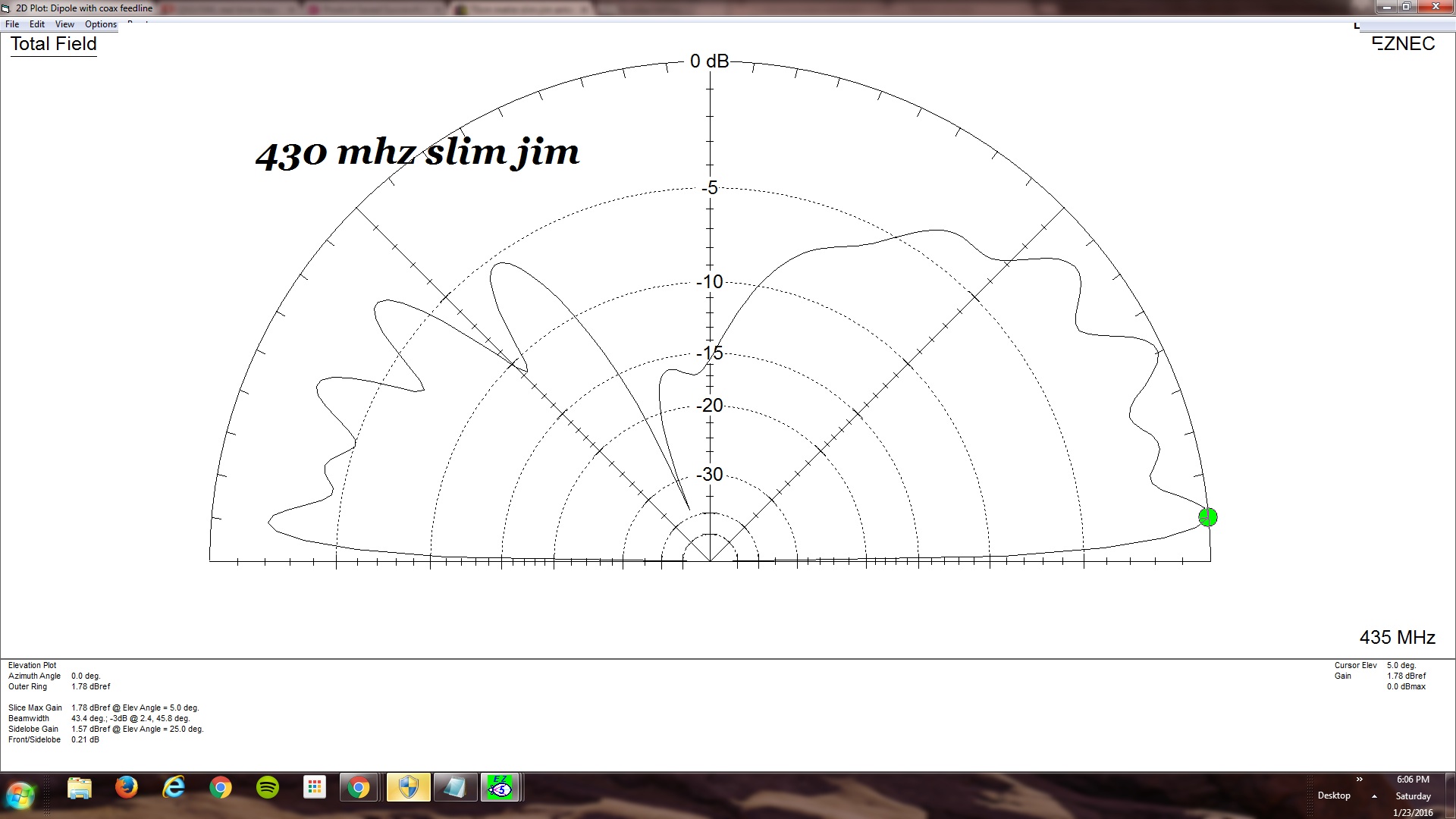1456x819 pixels.
Task: Open the File menu
Action: [12, 24]
